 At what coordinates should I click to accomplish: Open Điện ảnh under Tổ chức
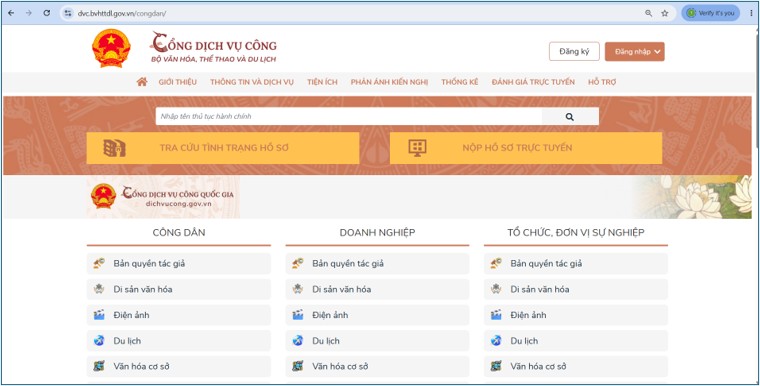click(576, 315)
